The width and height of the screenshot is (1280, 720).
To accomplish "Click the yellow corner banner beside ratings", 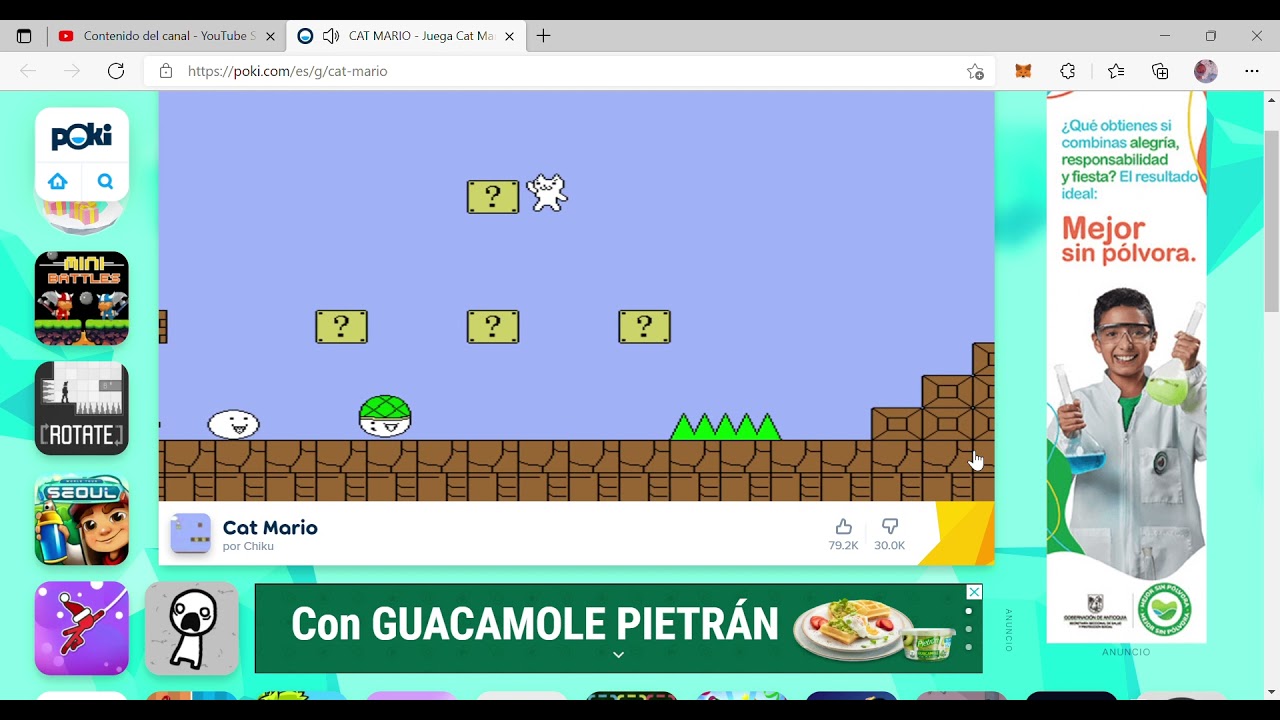I will coord(956,534).
